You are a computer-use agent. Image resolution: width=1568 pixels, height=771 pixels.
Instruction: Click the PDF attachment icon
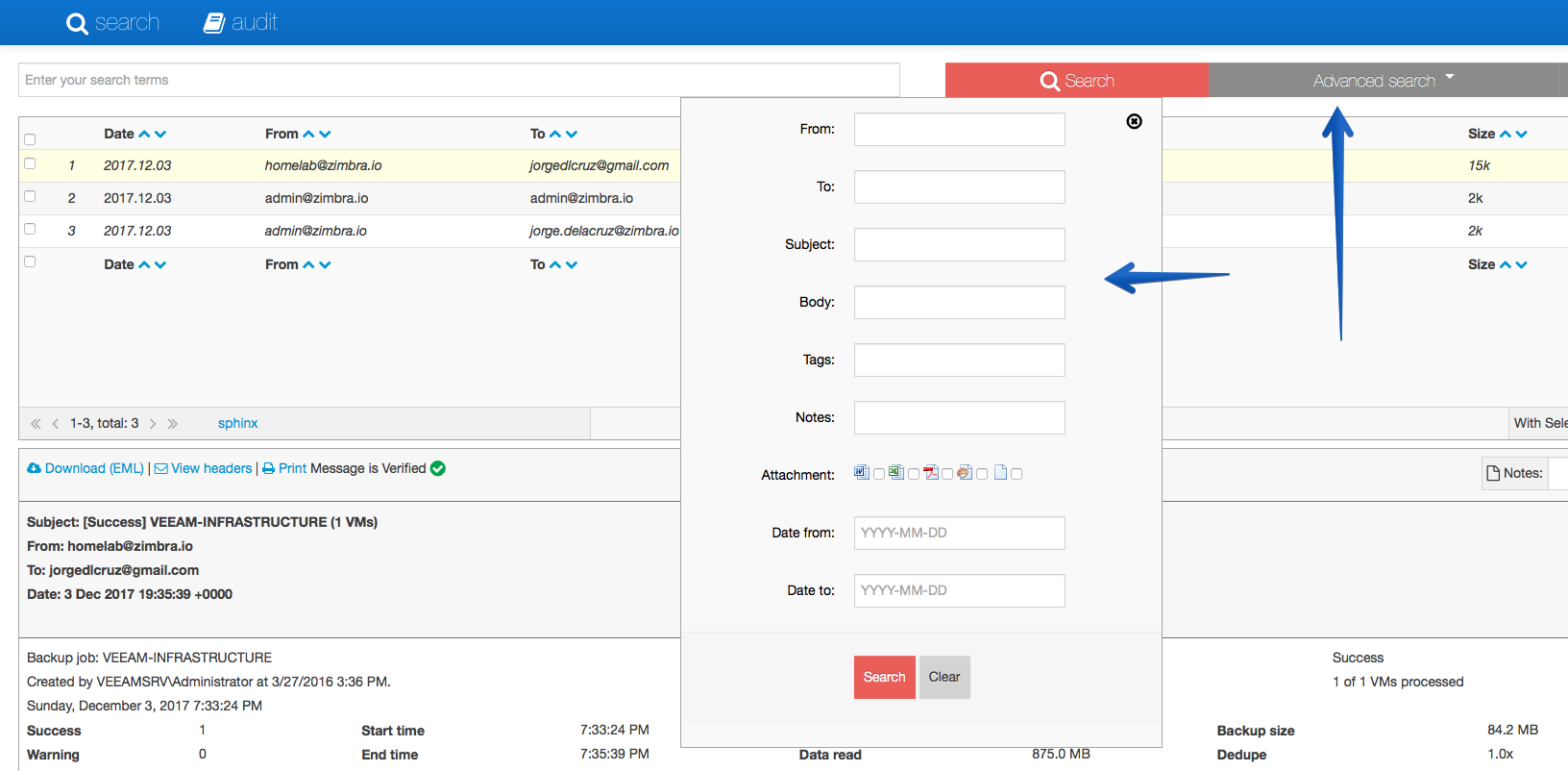(931, 472)
